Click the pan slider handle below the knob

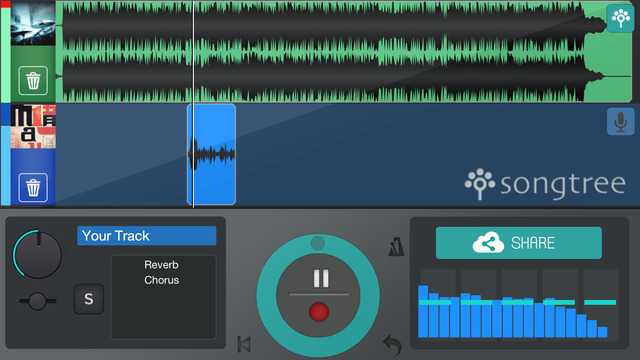click(37, 301)
